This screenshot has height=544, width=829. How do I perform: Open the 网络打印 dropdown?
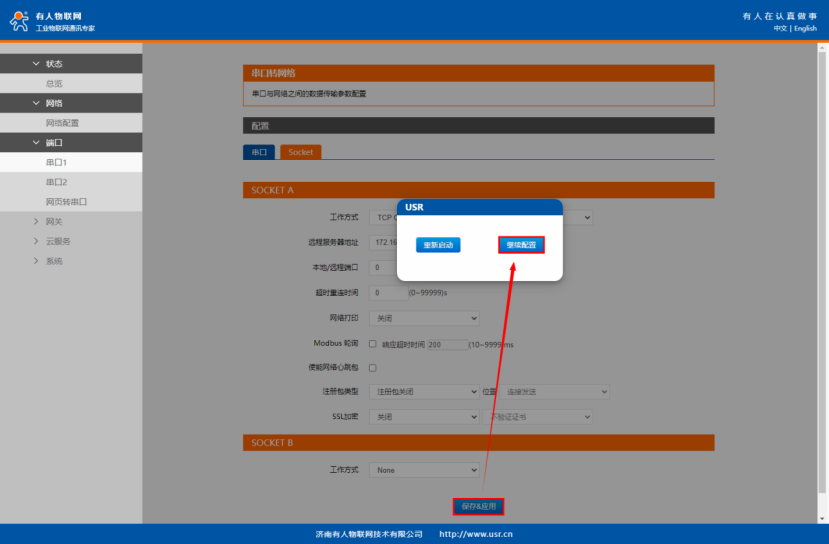click(424, 318)
